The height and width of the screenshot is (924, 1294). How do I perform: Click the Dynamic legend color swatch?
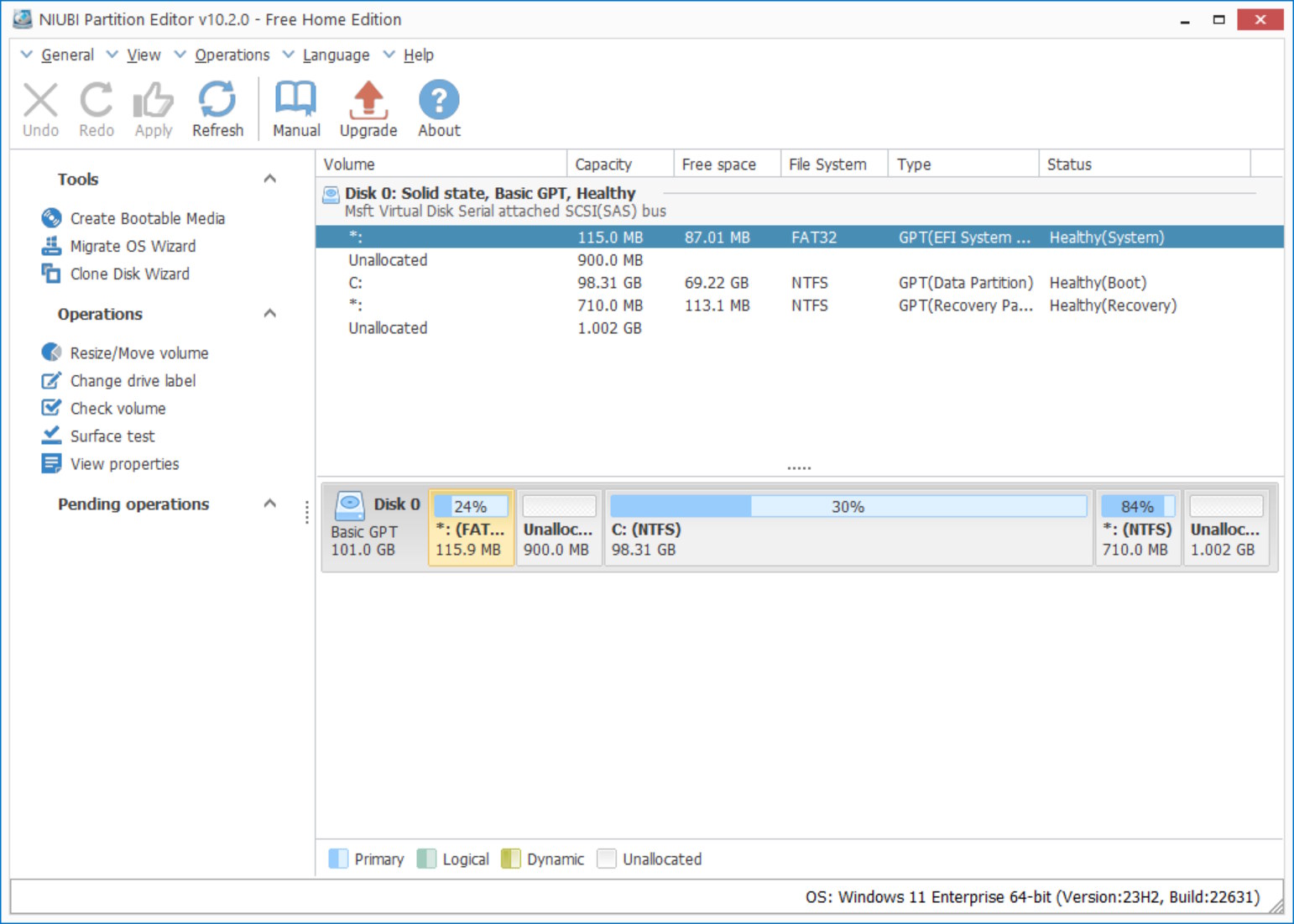510,859
